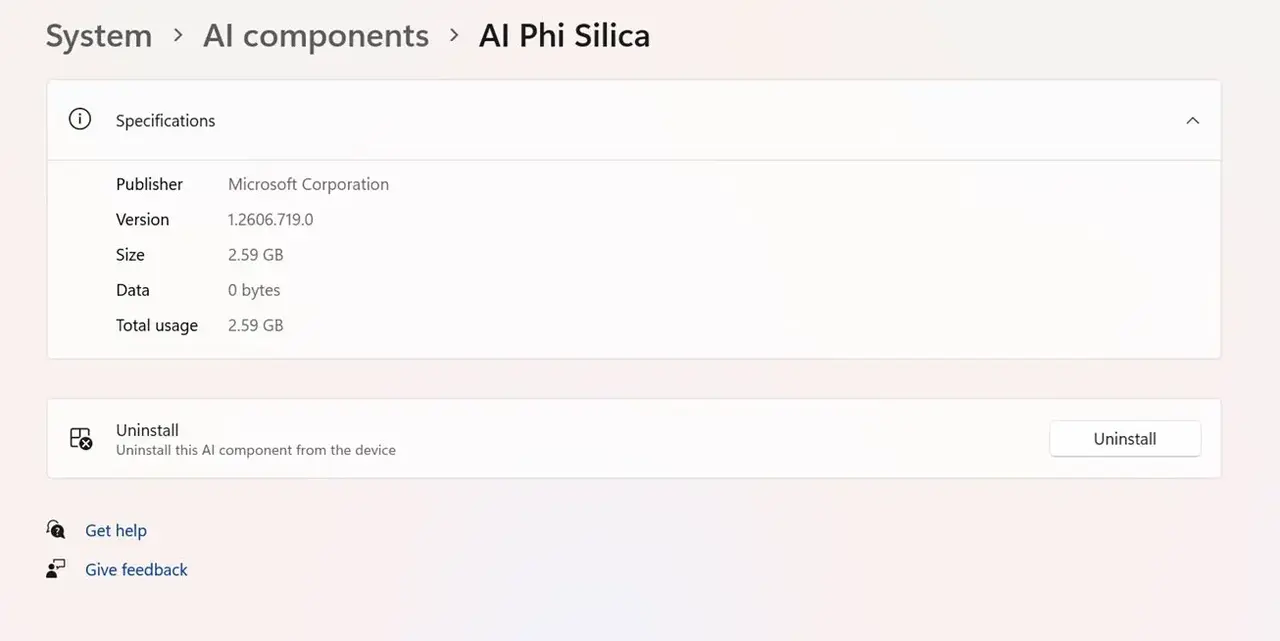Click the breadcrumb chevron after System

tap(178, 35)
